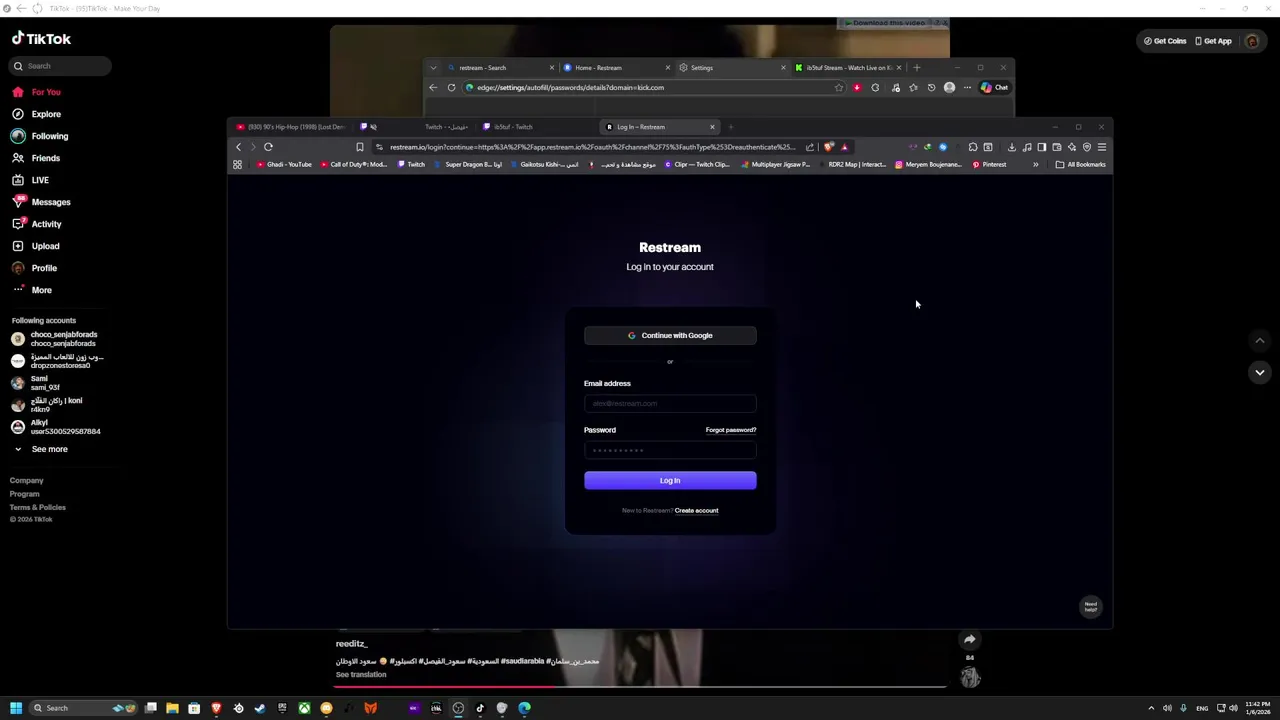The height and width of the screenshot is (720, 1280).
Task: Open Brave downloads icon
Action: [x=1012, y=147]
